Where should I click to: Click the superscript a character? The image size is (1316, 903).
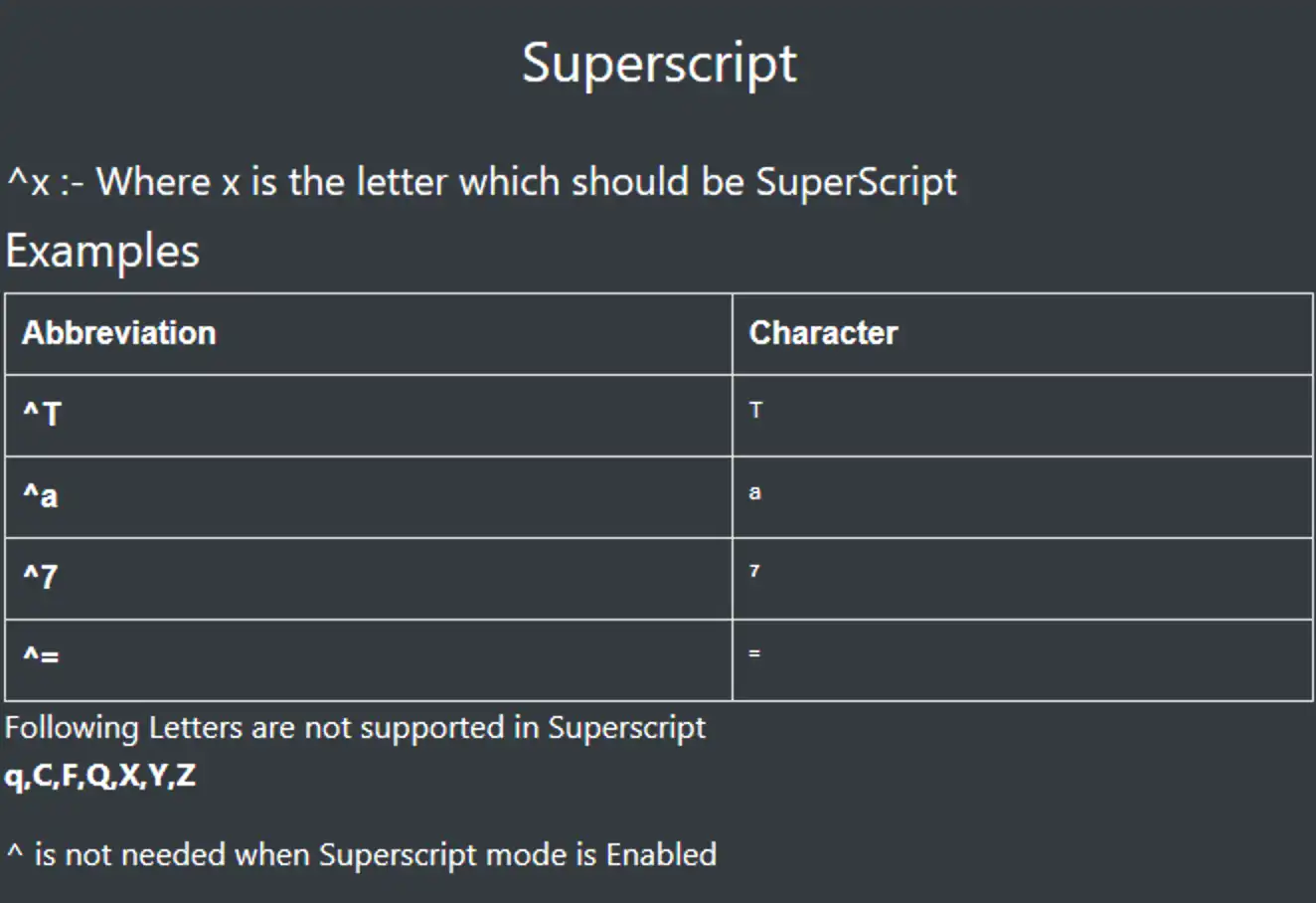(754, 491)
